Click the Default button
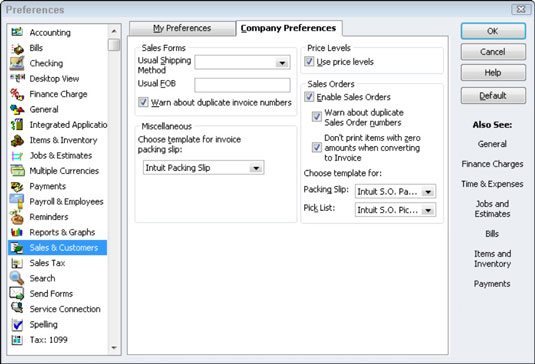The height and width of the screenshot is (364, 535). coord(493,96)
